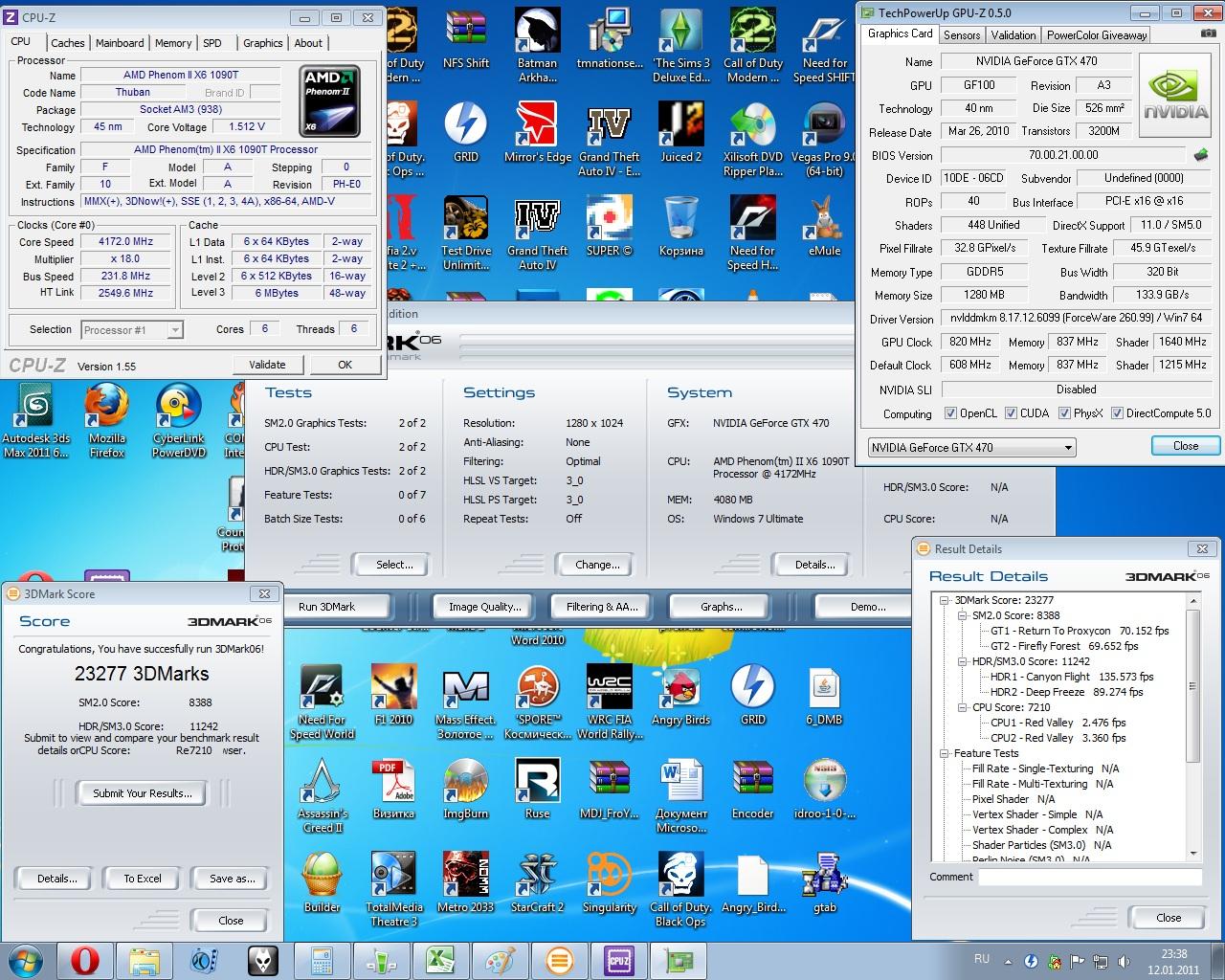
Task: Open CyberLink PowerDVD shortcut
Action: tap(179, 419)
